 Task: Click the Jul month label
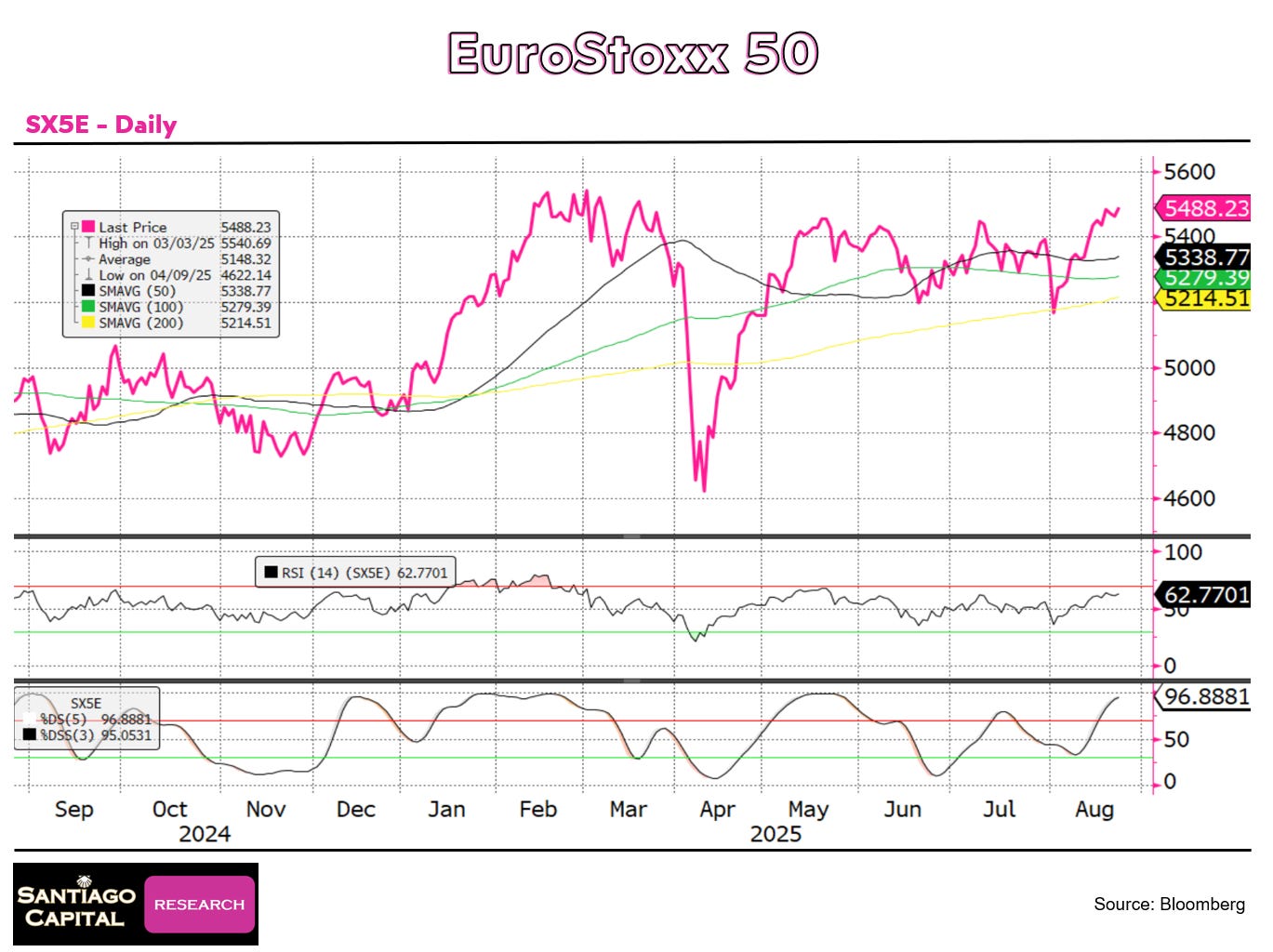click(x=1000, y=810)
